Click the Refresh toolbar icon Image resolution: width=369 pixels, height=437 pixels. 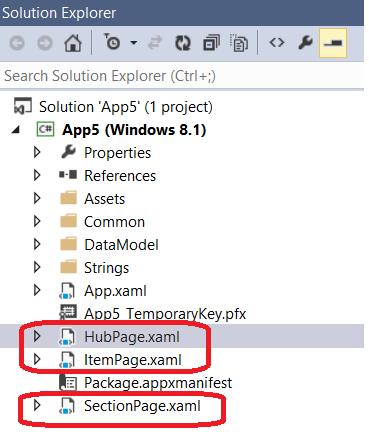coord(183,43)
